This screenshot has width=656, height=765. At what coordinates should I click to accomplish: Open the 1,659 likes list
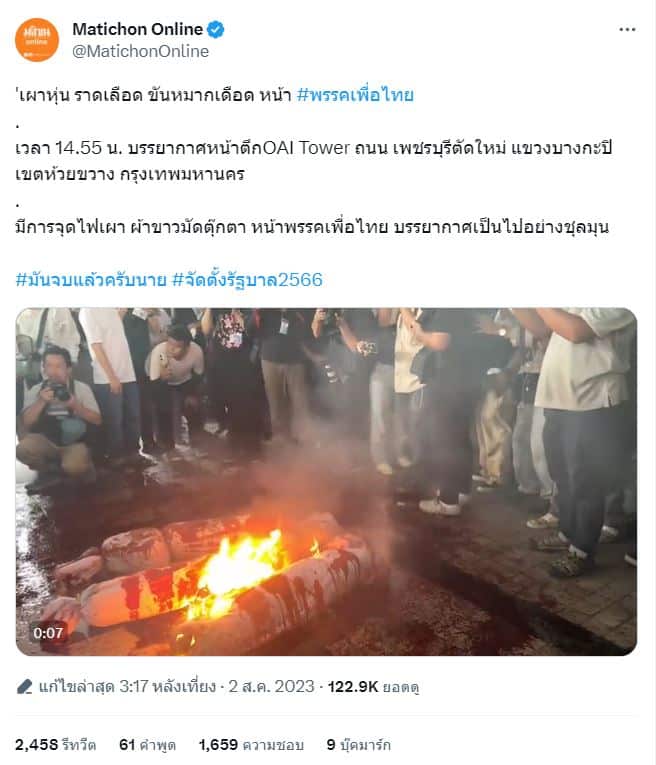pyautogui.click(x=251, y=745)
